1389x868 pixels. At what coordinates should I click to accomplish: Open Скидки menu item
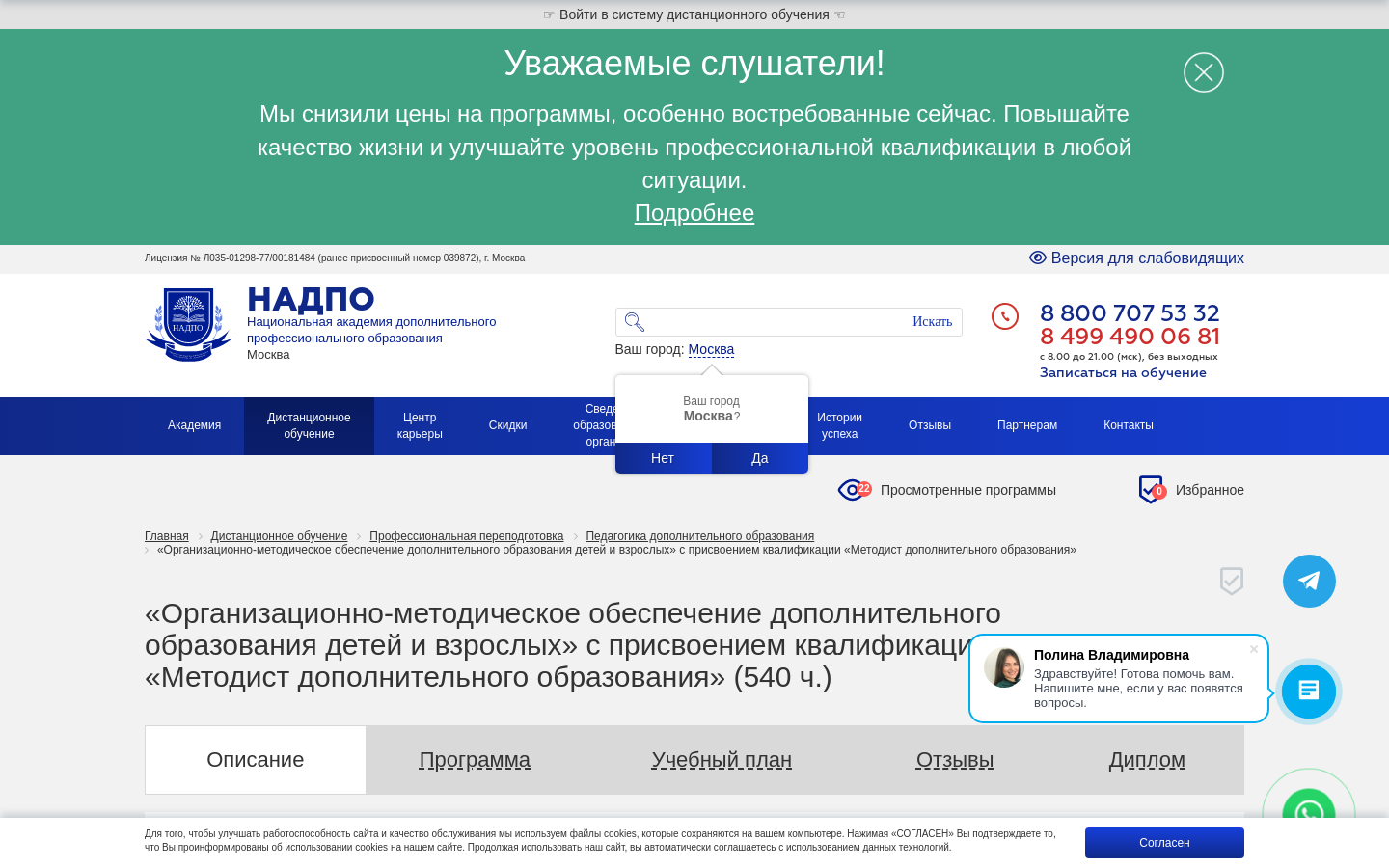[507, 425]
